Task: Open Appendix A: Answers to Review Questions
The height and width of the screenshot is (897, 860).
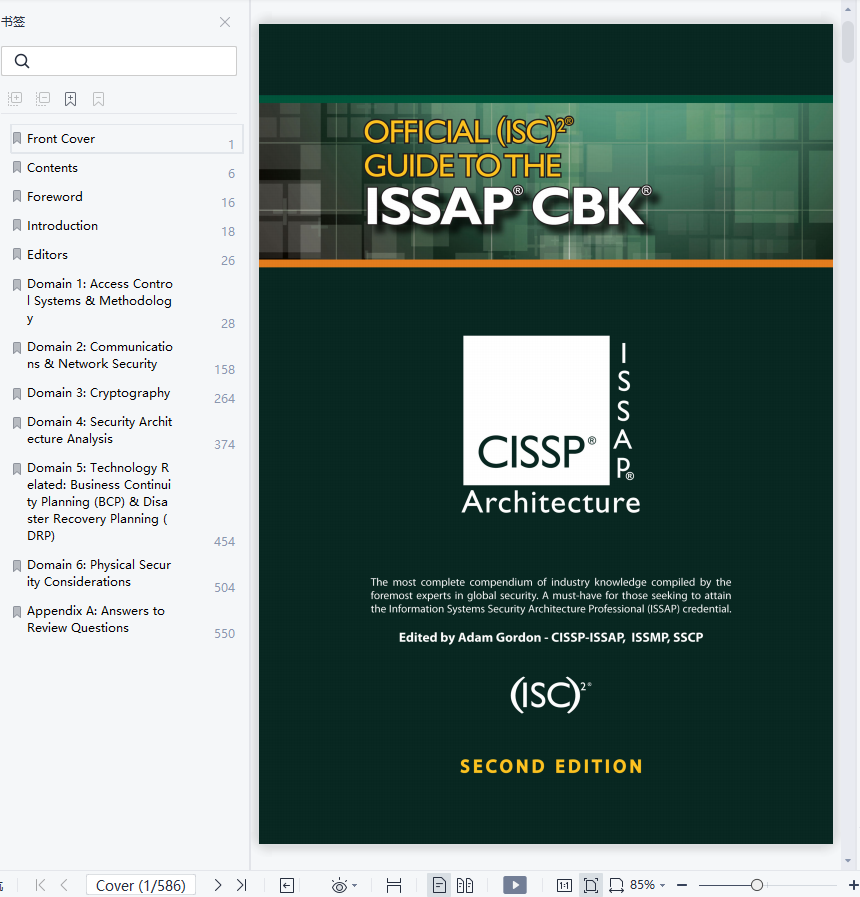Action: tap(126, 619)
